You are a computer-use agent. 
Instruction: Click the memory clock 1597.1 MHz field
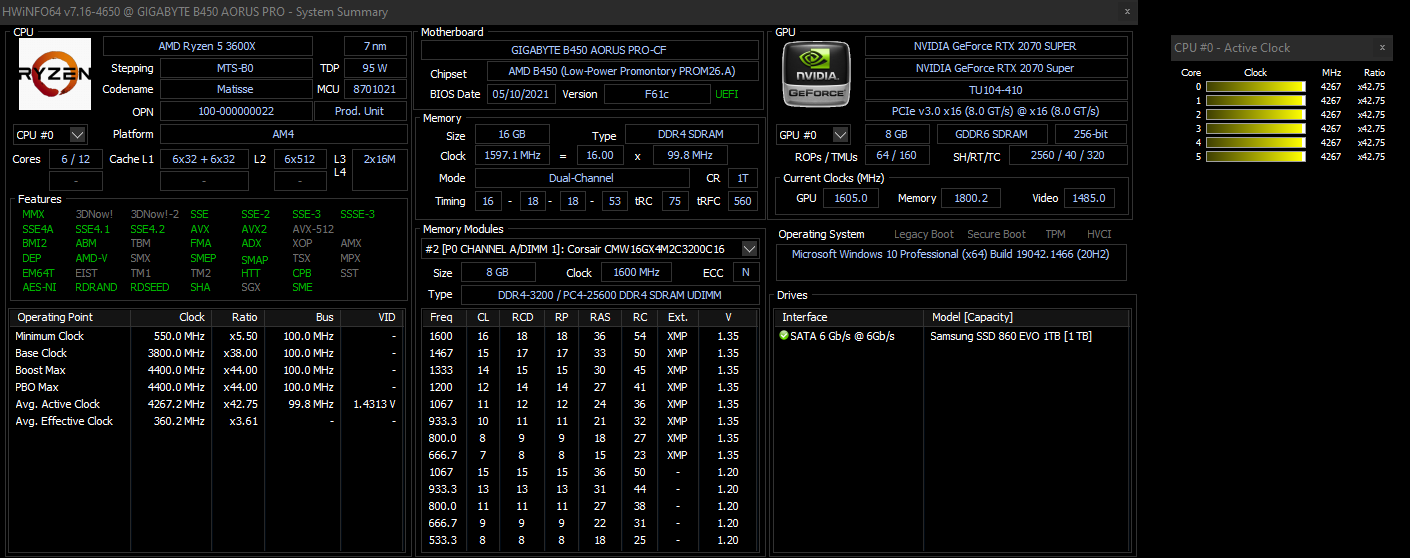coord(512,156)
